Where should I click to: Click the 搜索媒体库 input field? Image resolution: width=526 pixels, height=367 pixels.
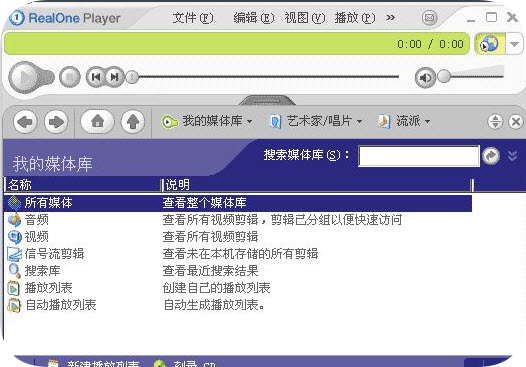point(419,156)
